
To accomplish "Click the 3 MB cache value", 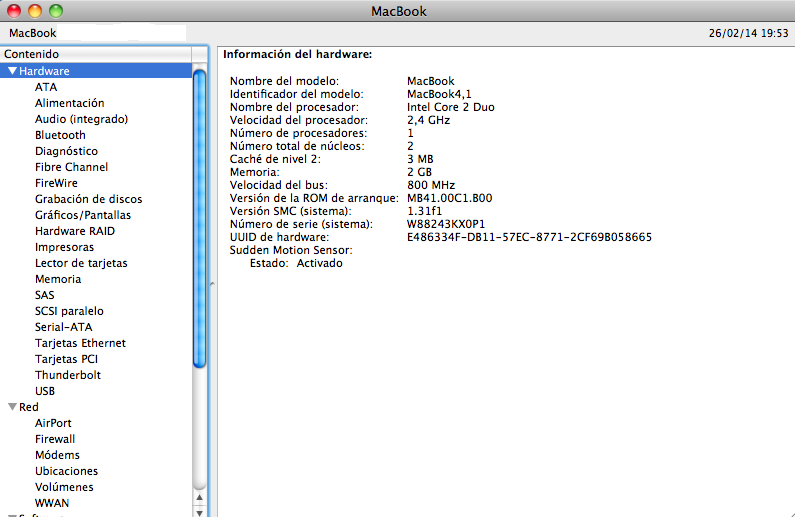I will (420, 159).
